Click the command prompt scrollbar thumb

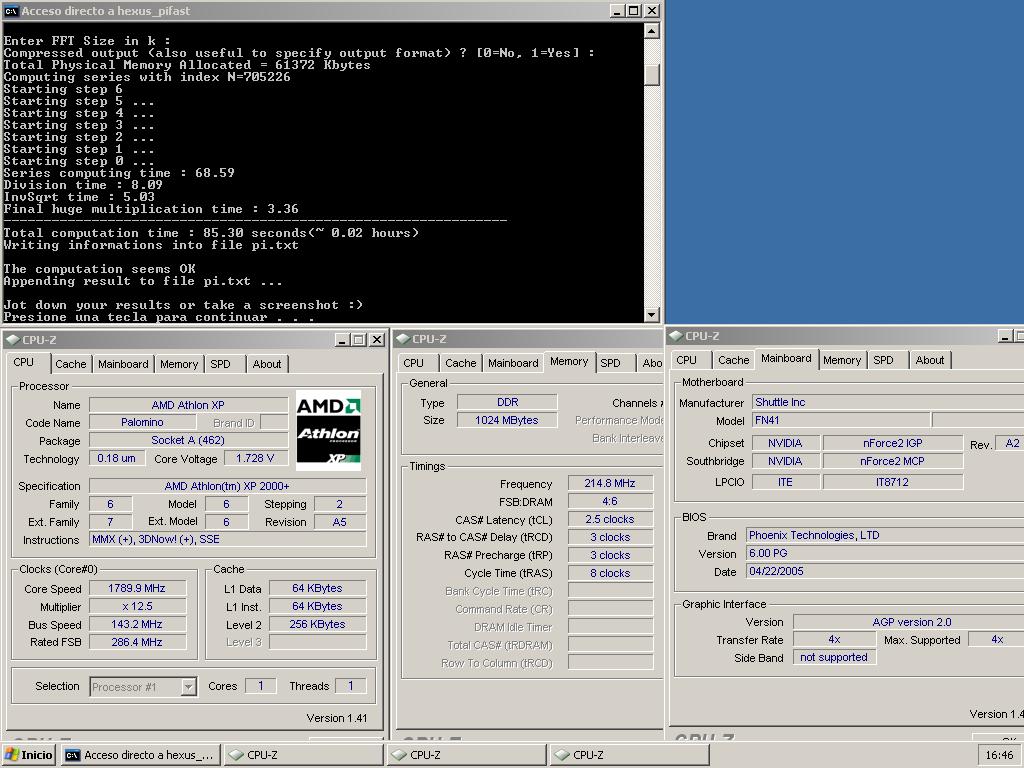coord(651,74)
